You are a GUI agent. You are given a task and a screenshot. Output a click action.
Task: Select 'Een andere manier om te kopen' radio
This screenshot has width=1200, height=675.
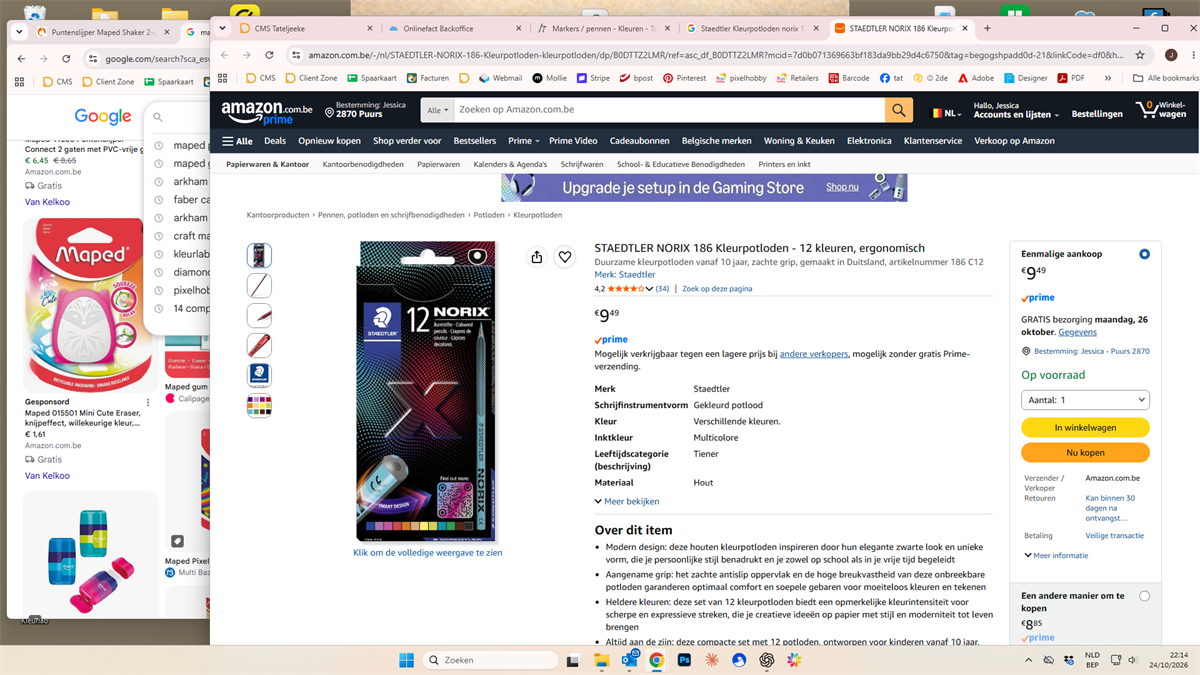(x=1144, y=596)
